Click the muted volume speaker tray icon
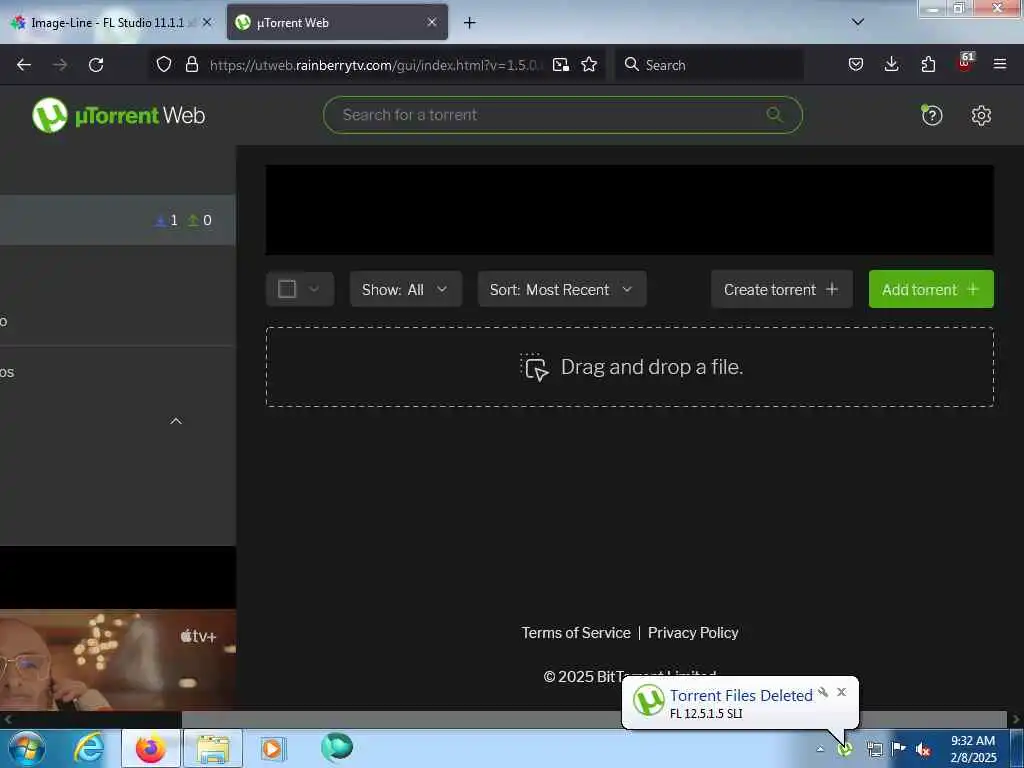The height and width of the screenshot is (768, 1024). coord(922,750)
